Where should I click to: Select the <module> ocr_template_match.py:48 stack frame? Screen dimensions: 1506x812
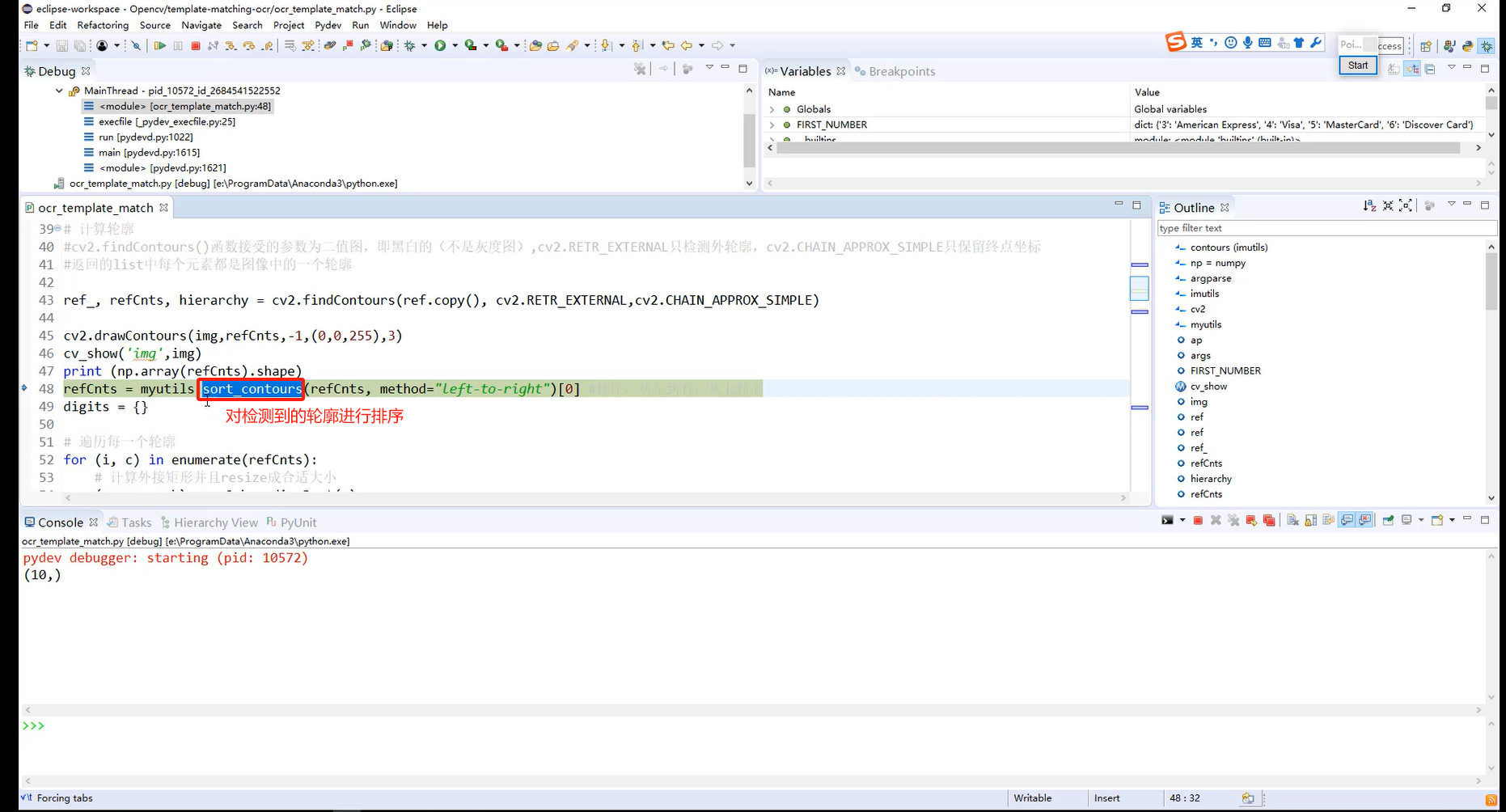tap(177, 106)
